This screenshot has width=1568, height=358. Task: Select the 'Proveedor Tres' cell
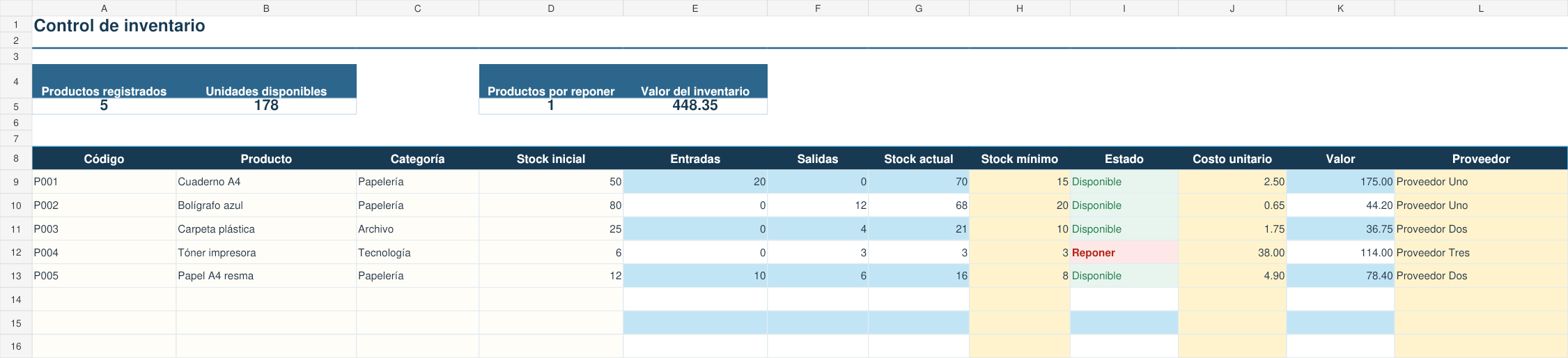click(1481, 253)
